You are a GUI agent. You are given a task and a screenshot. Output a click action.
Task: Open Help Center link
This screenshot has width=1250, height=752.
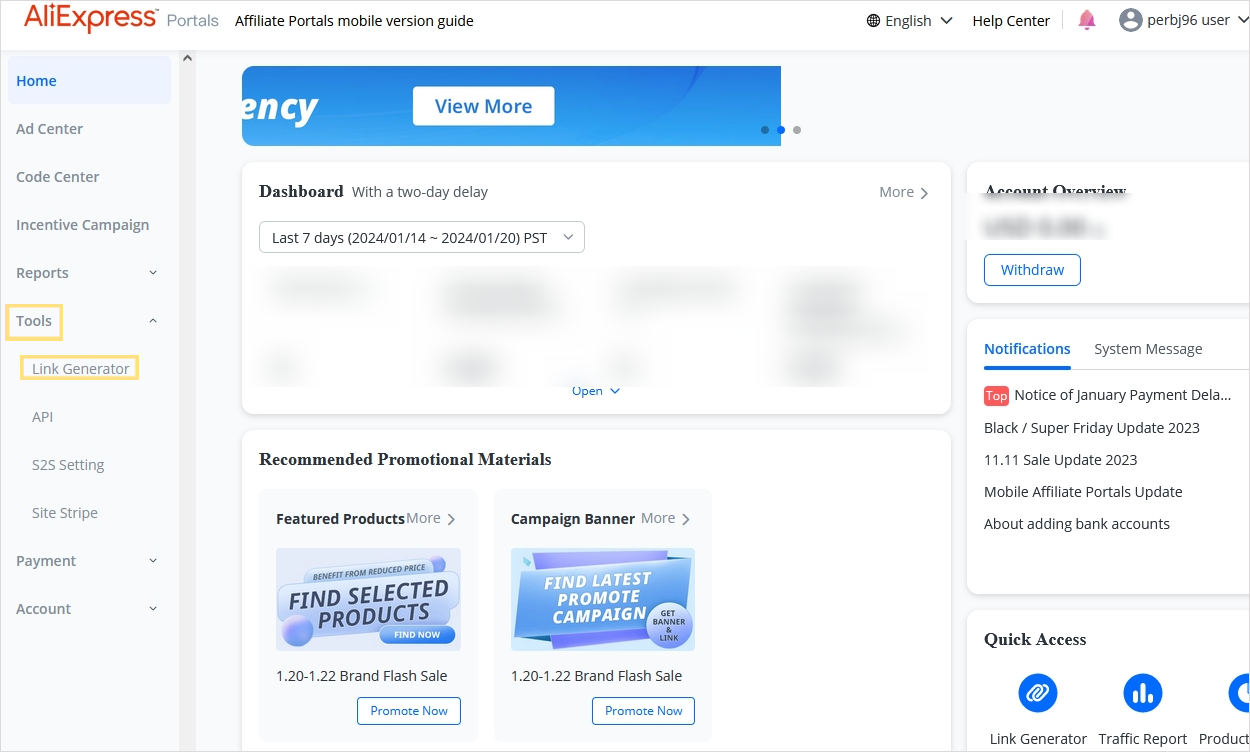tap(1011, 21)
